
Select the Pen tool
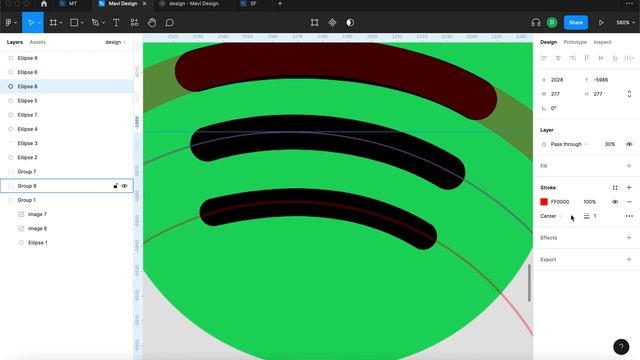click(95, 23)
